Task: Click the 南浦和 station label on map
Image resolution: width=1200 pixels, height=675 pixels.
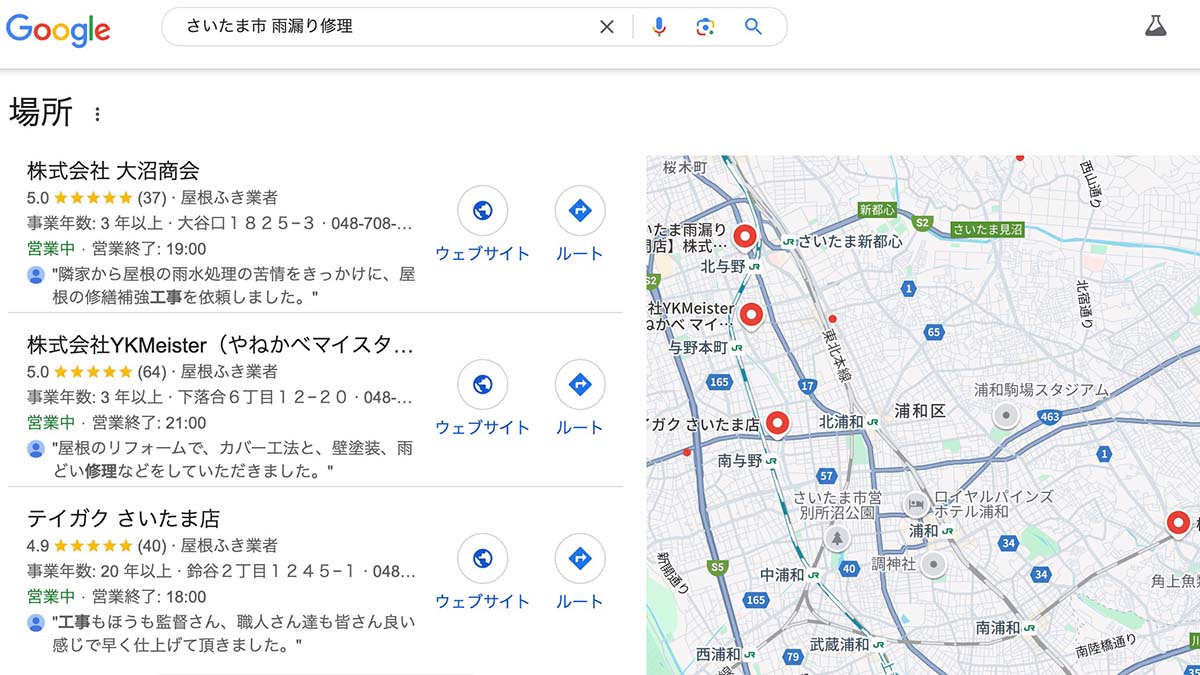Action: [x=998, y=628]
